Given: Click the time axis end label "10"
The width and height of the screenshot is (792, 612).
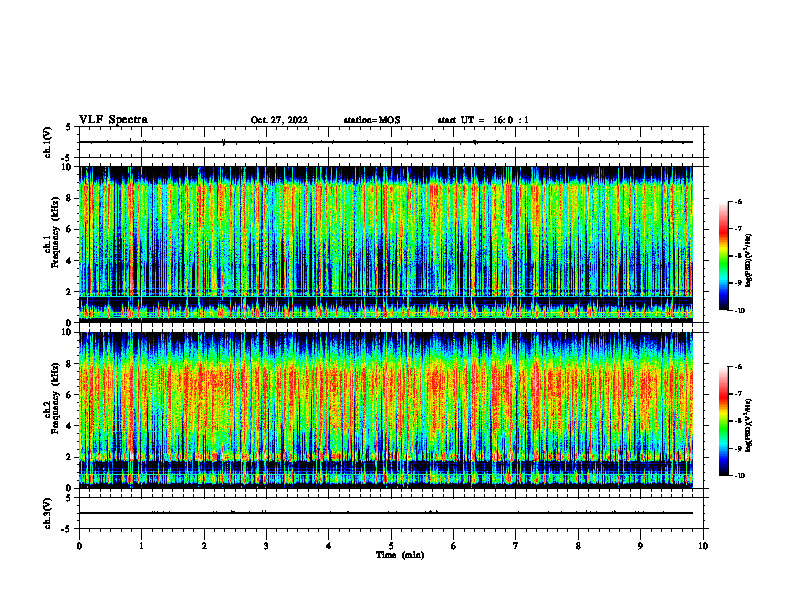Looking at the screenshot, I should 703,546.
